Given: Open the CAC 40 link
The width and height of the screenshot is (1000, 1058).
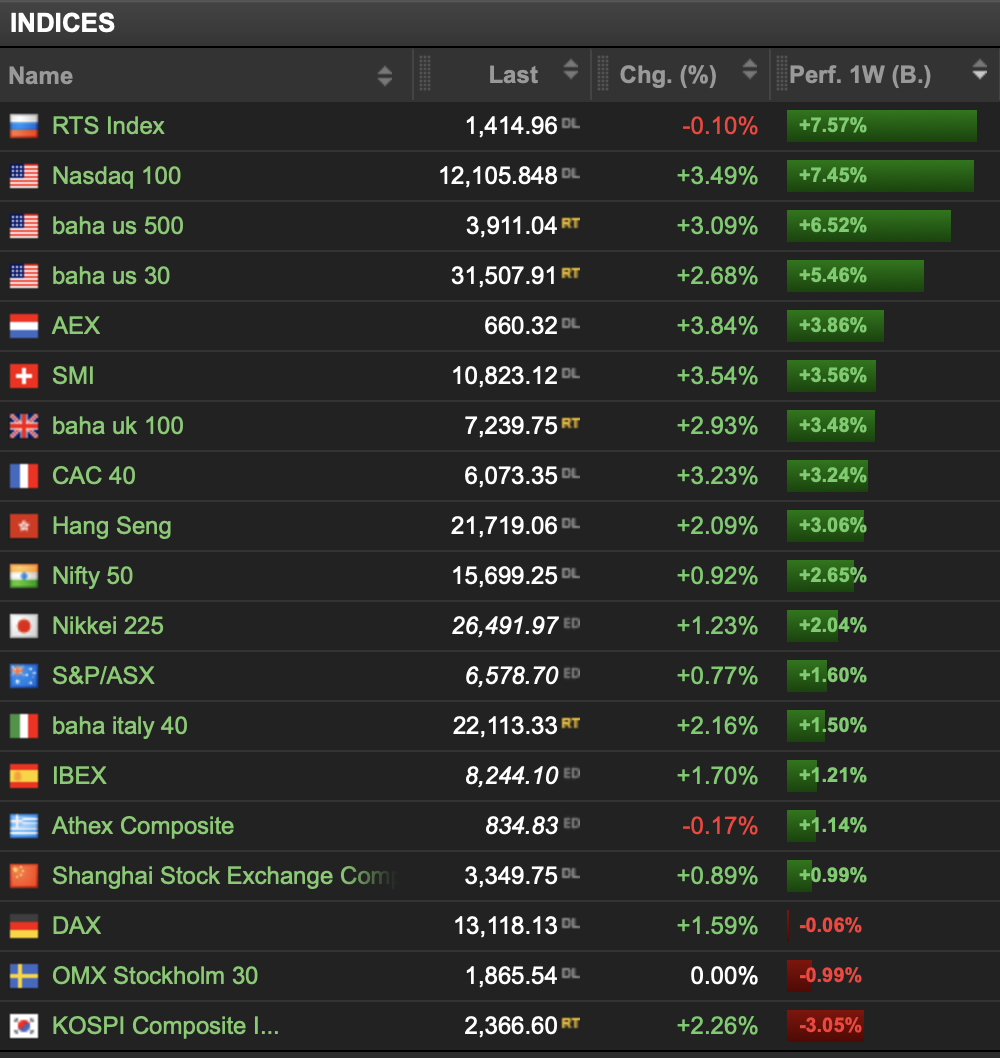Looking at the screenshot, I should [94, 476].
